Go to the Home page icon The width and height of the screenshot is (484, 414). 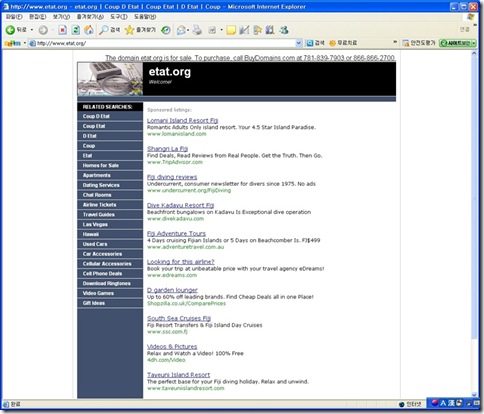[x=89, y=30]
